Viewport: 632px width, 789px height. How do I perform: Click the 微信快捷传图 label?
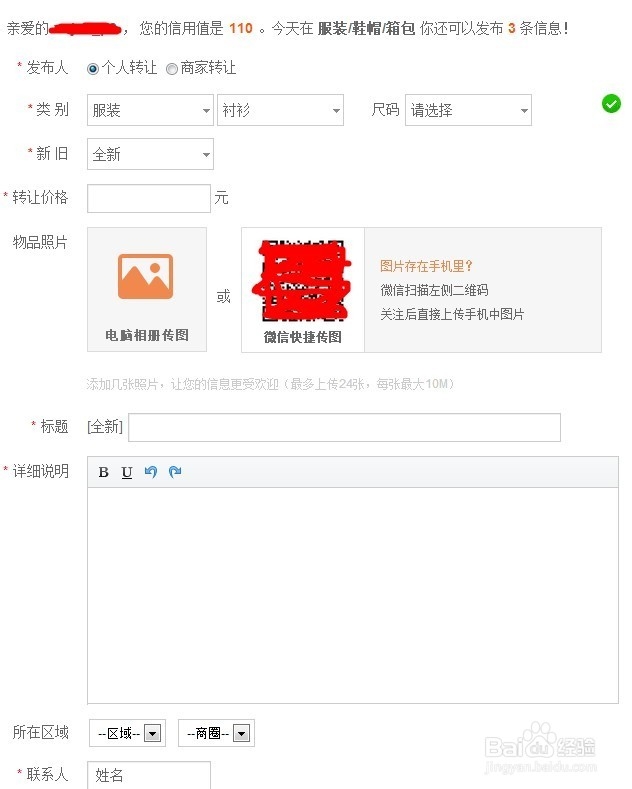[302, 337]
